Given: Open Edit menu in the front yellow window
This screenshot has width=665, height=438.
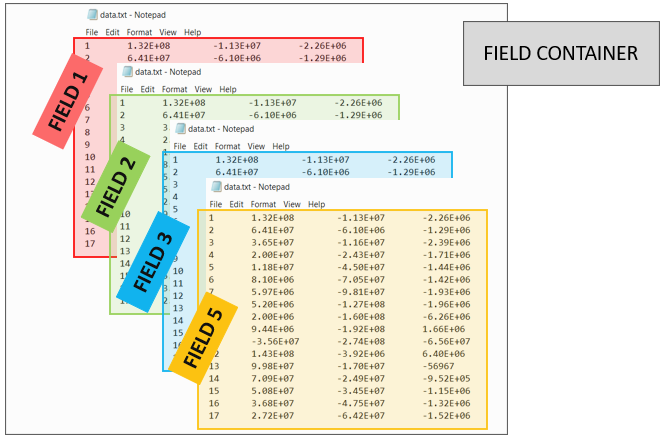Looking at the screenshot, I should tap(236, 204).
